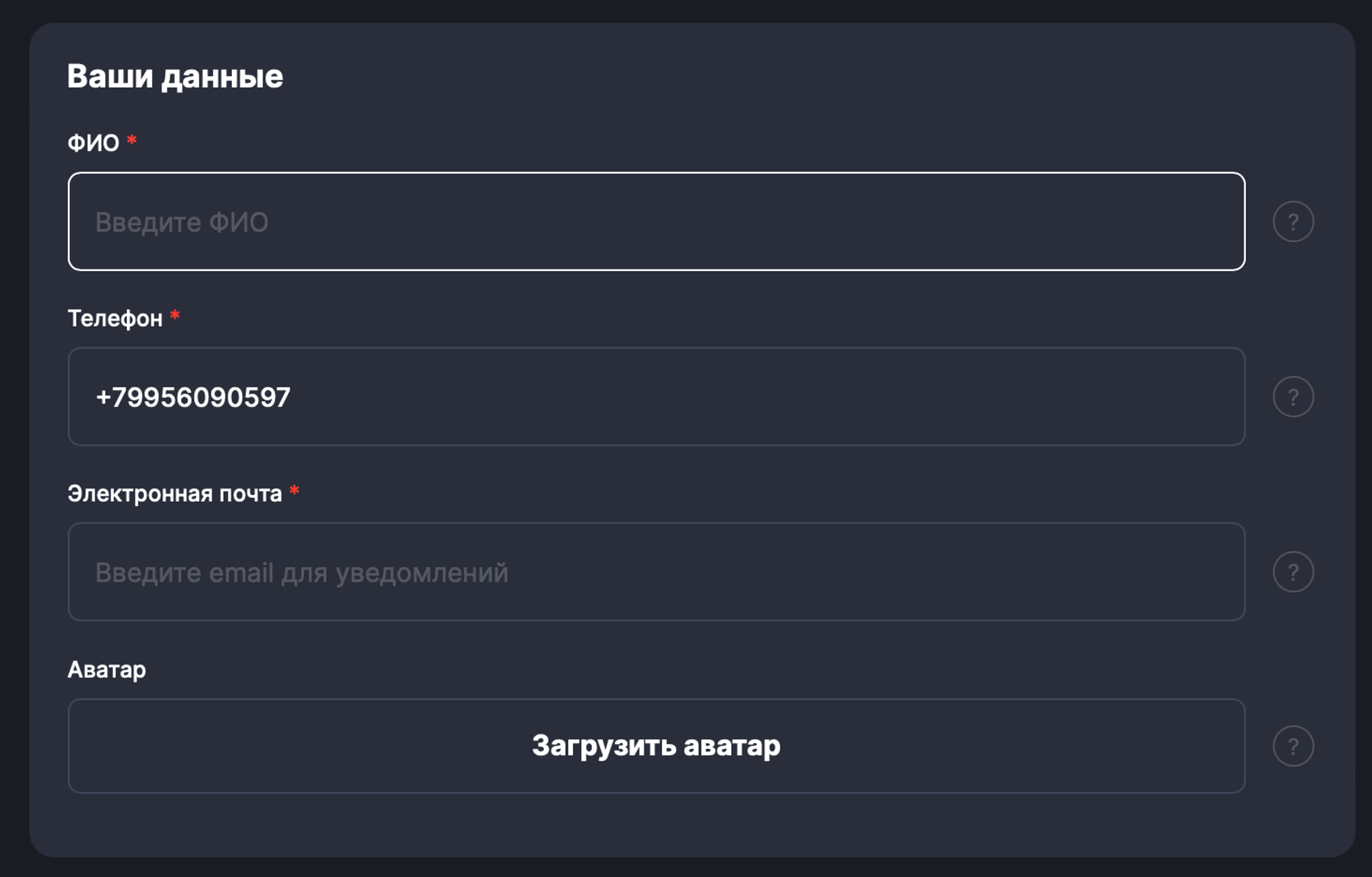This screenshot has width=1372, height=877.
Task: Click the Введите email для уведомлений placeholder
Action: tap(302, 573)
